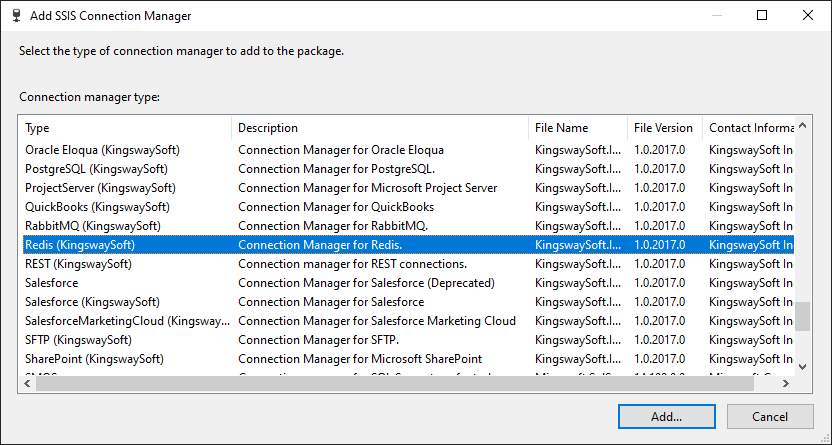Choose the ProjectServer (KingswaySoft) entry

coord(409,188)
